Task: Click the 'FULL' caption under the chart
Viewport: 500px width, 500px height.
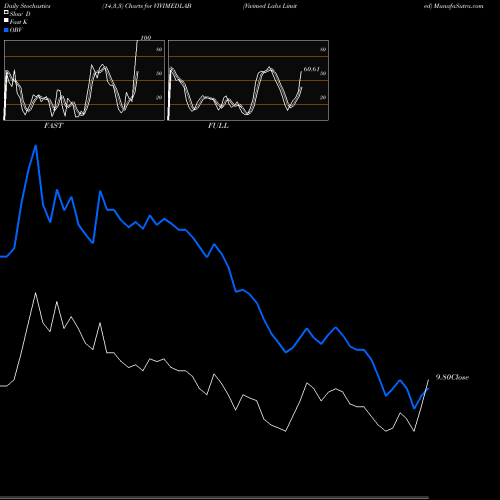Action: pyautogui.click(x=218, y=126)
